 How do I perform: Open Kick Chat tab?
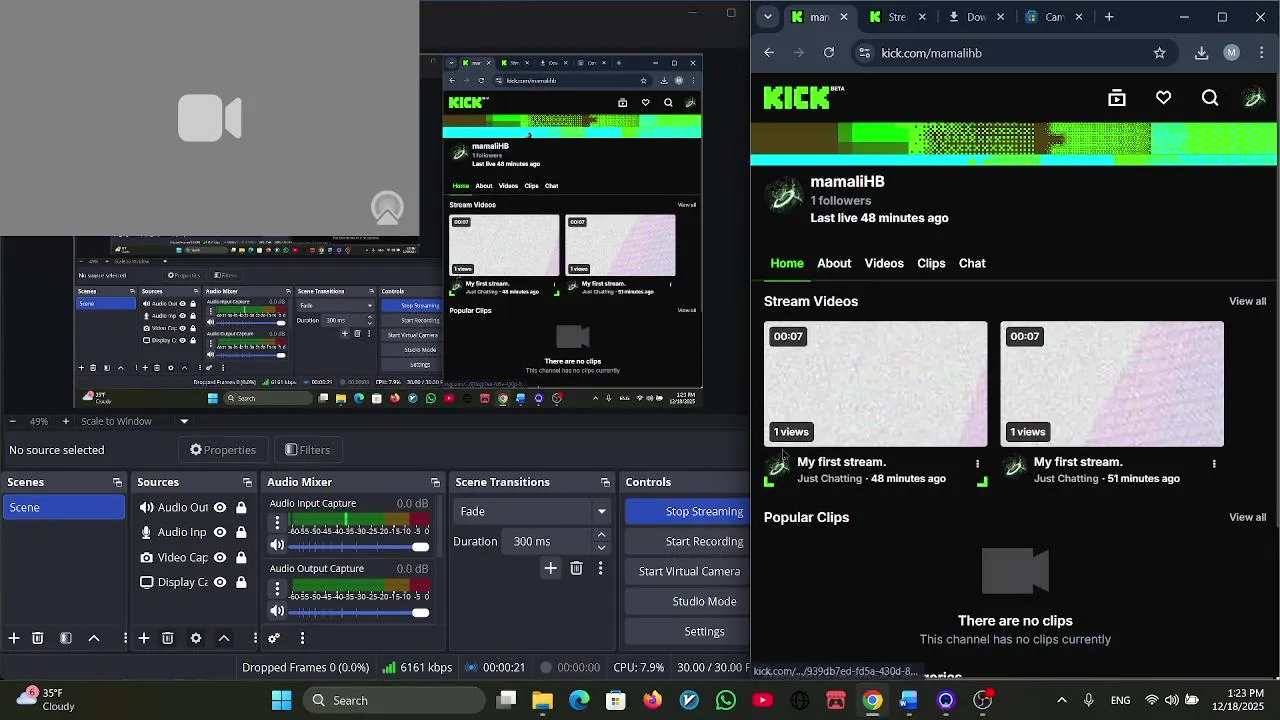[x=972, y=263]
